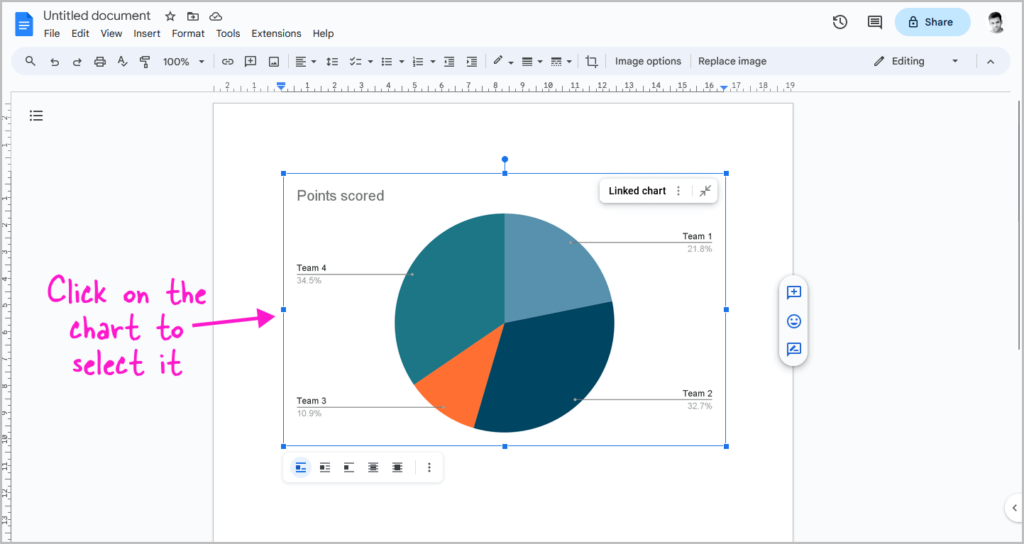Add a comment from the toolbar

250,61
